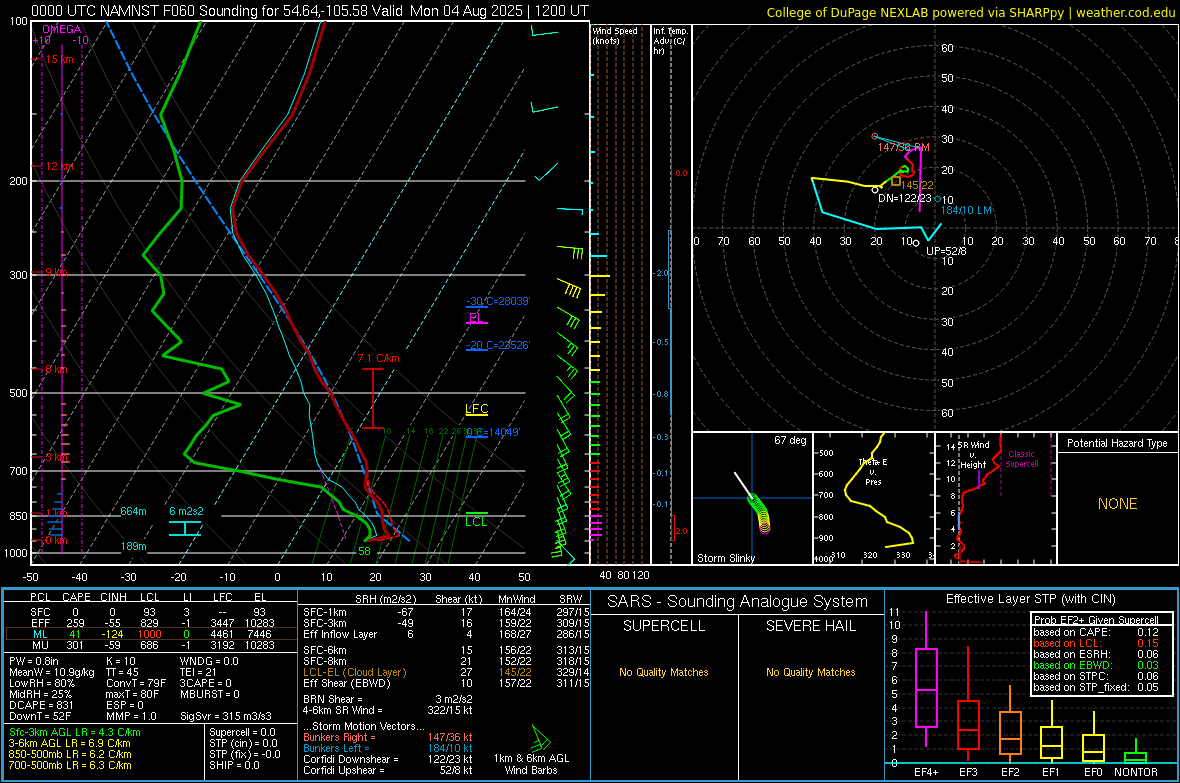
Task: Click the PW = 0.8in value
Action: click(33, 661)
